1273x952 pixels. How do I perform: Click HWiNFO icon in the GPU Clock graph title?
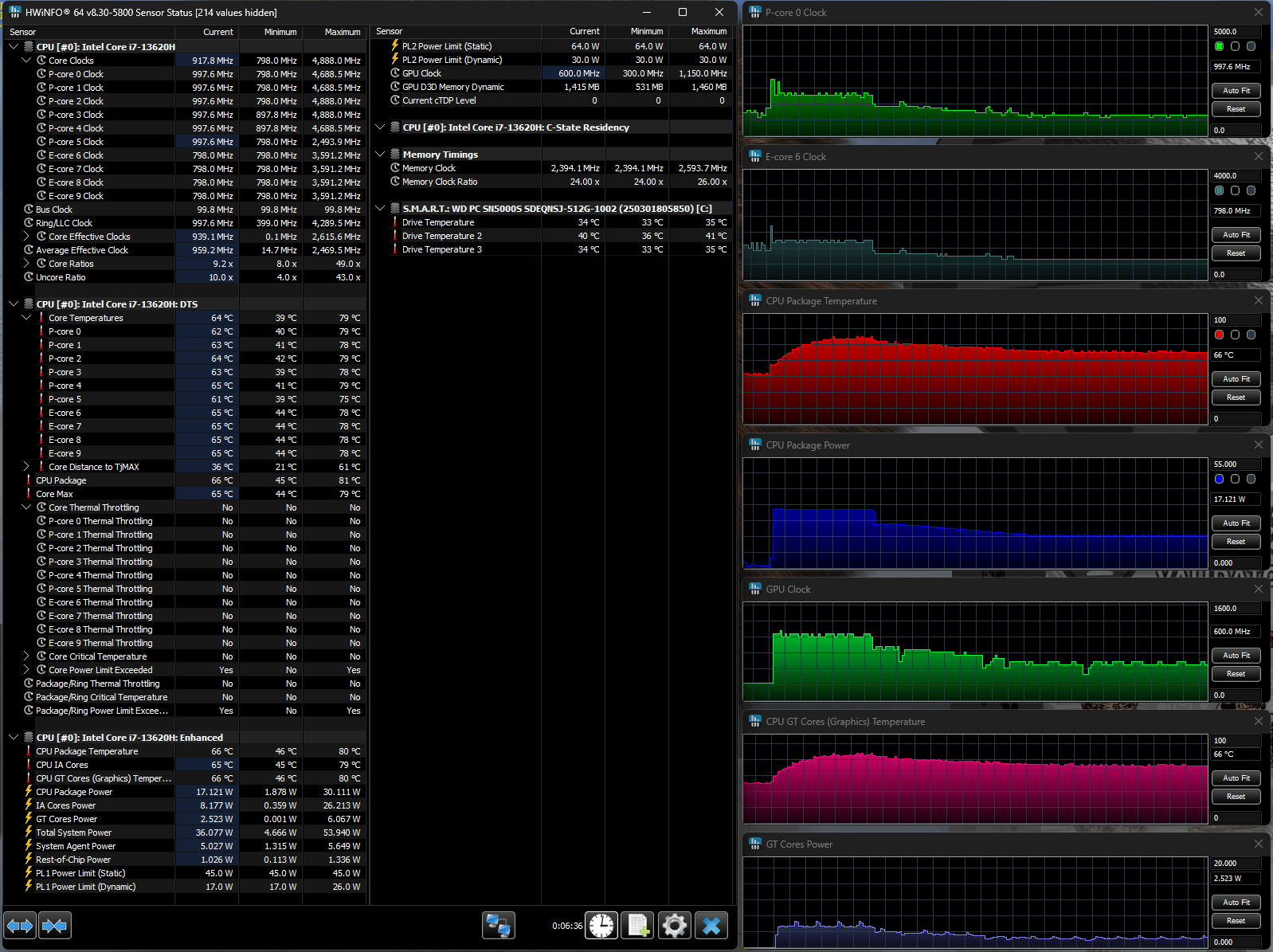click(755, 589)
